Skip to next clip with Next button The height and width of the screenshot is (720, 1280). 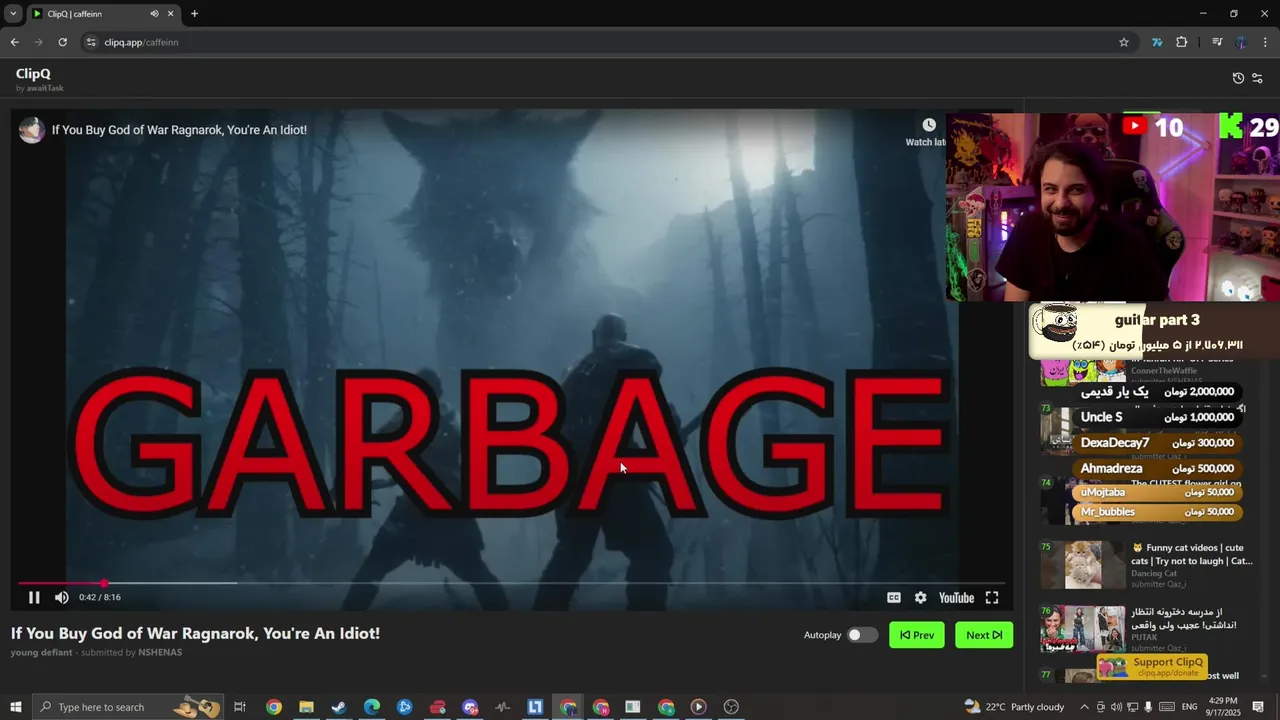tap(984, 635)
